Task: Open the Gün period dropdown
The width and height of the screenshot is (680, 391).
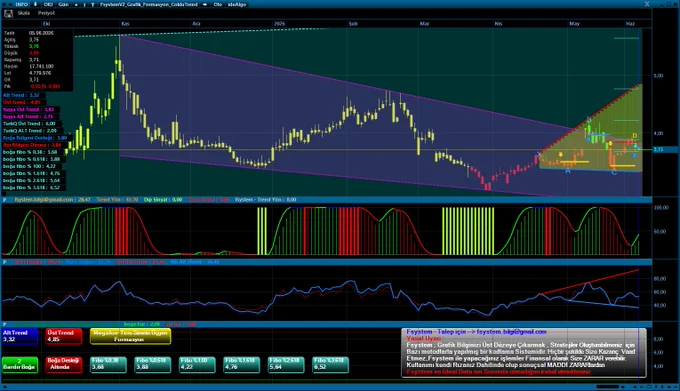Action: tap(63, 4)
